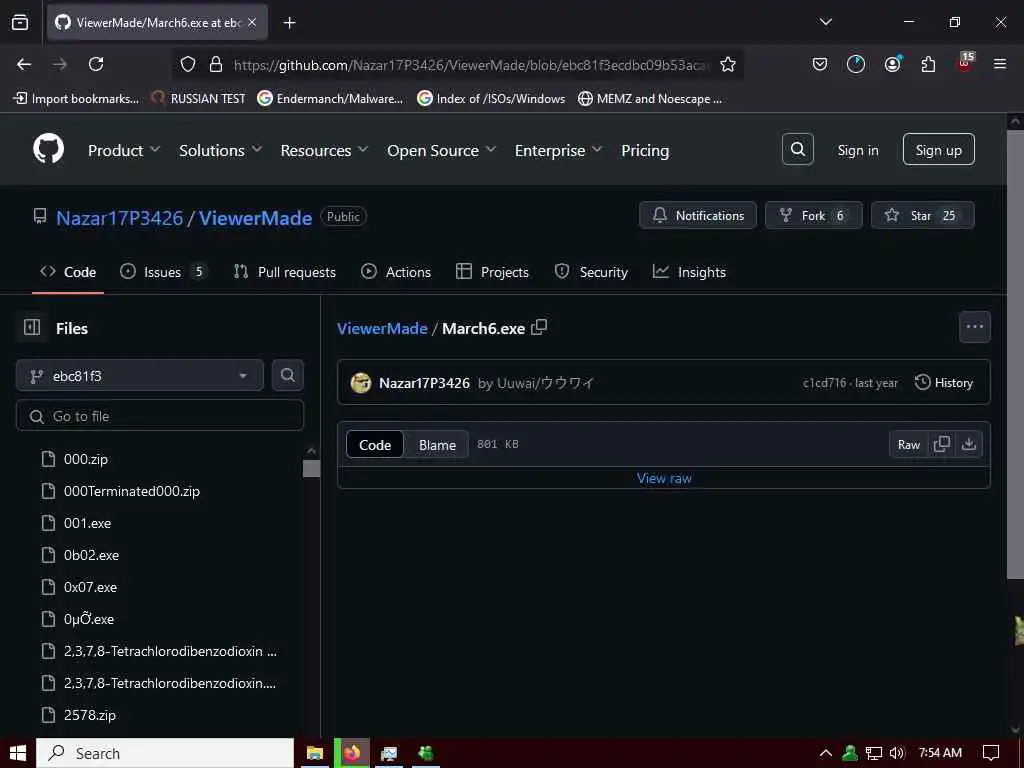
Task: Click the Raw button
Action: (x=908, y=445)
